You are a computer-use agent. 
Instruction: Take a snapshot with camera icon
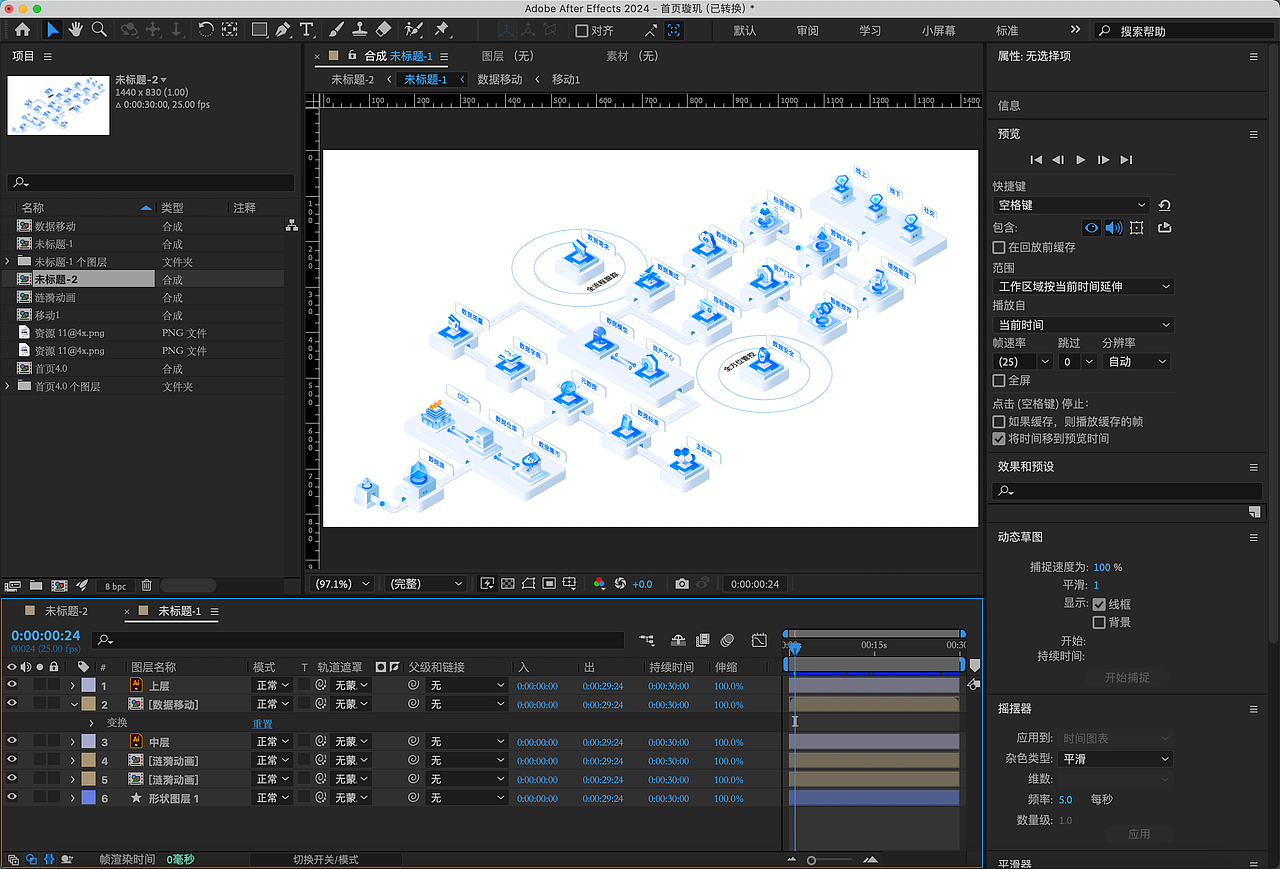pyautogui.click(x=682, y=584)
